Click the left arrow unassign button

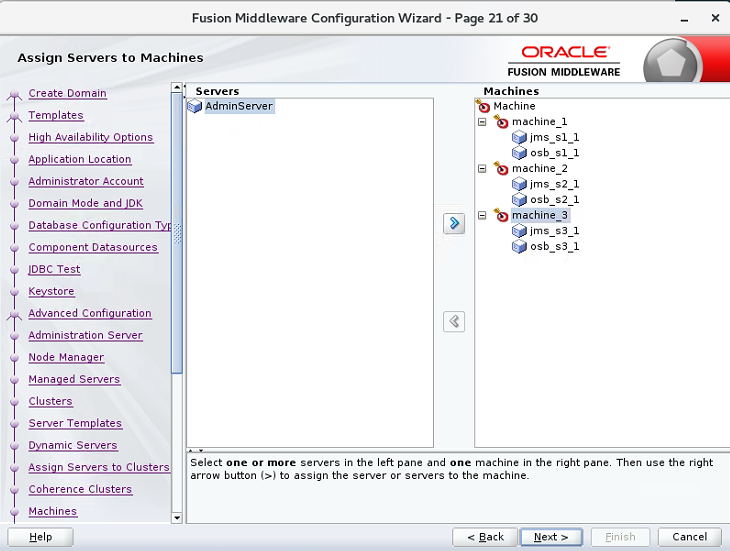tap(454, 321)
